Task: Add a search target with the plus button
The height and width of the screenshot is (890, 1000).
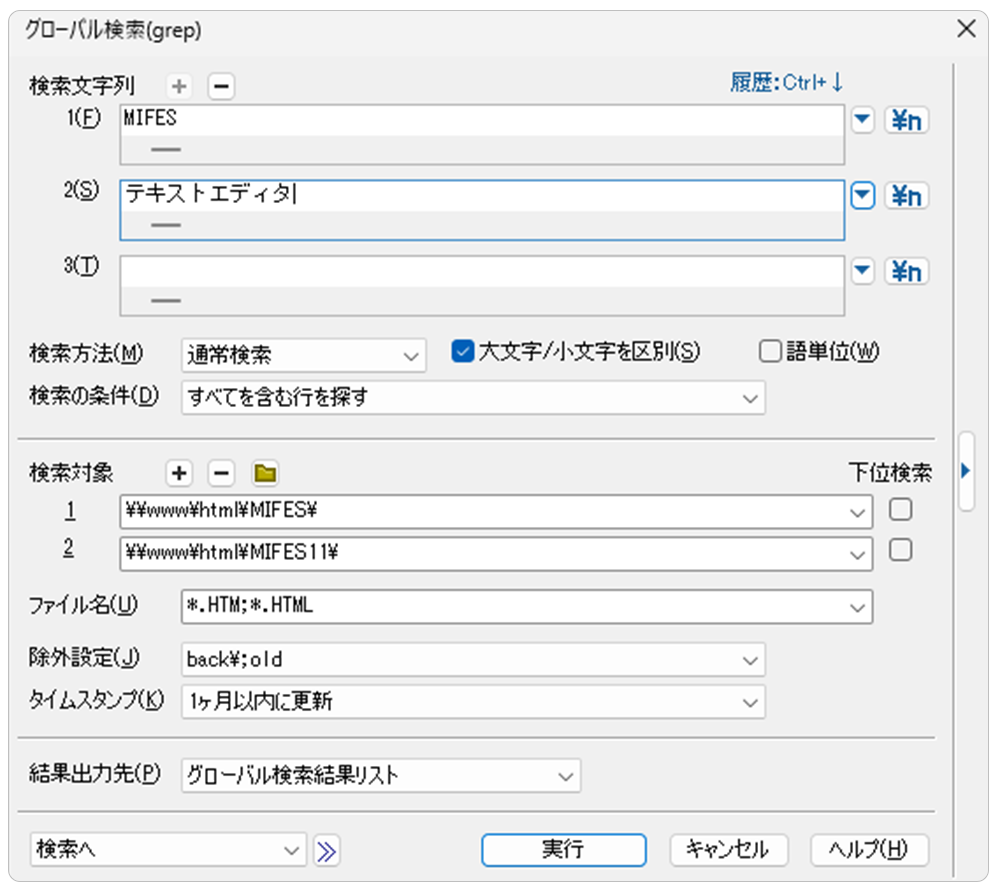Action: point(180,473)
